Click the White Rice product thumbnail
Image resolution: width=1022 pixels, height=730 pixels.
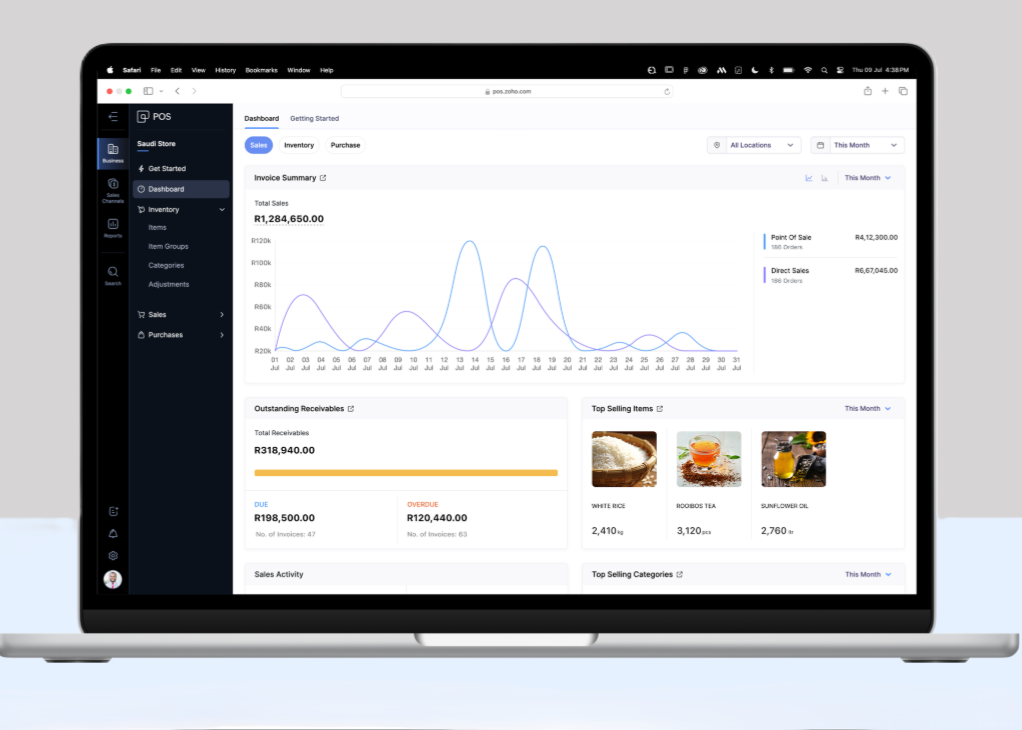point(624,459)
